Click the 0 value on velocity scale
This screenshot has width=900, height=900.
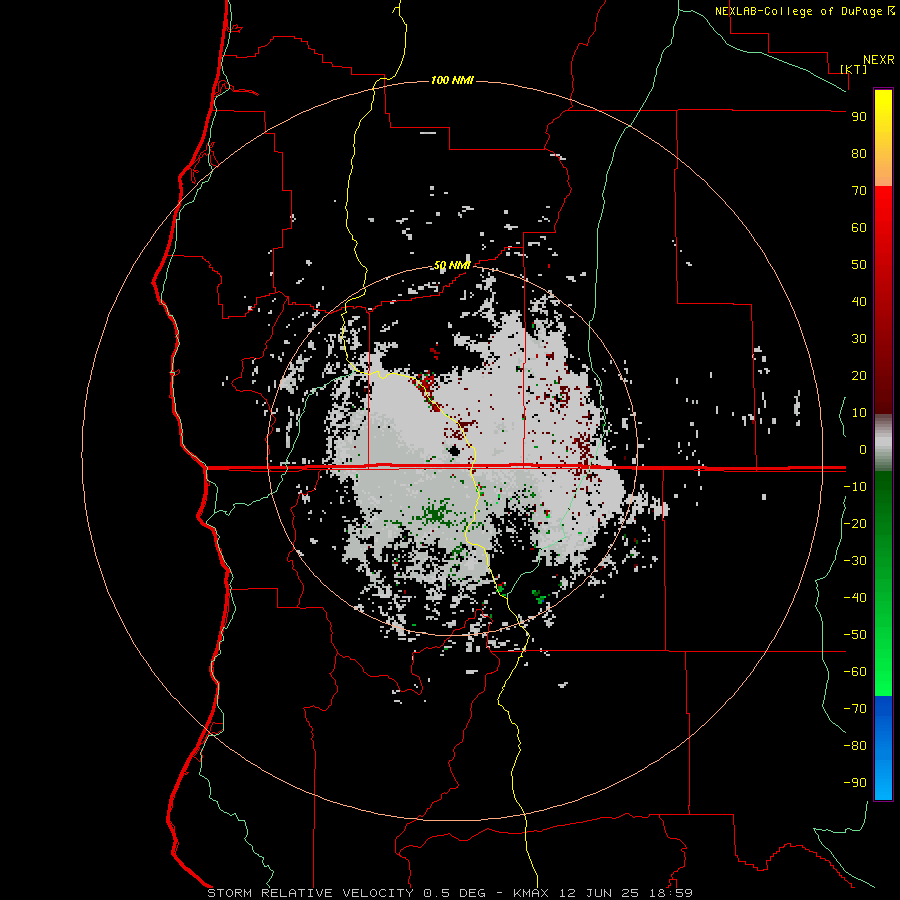[863, 450]
